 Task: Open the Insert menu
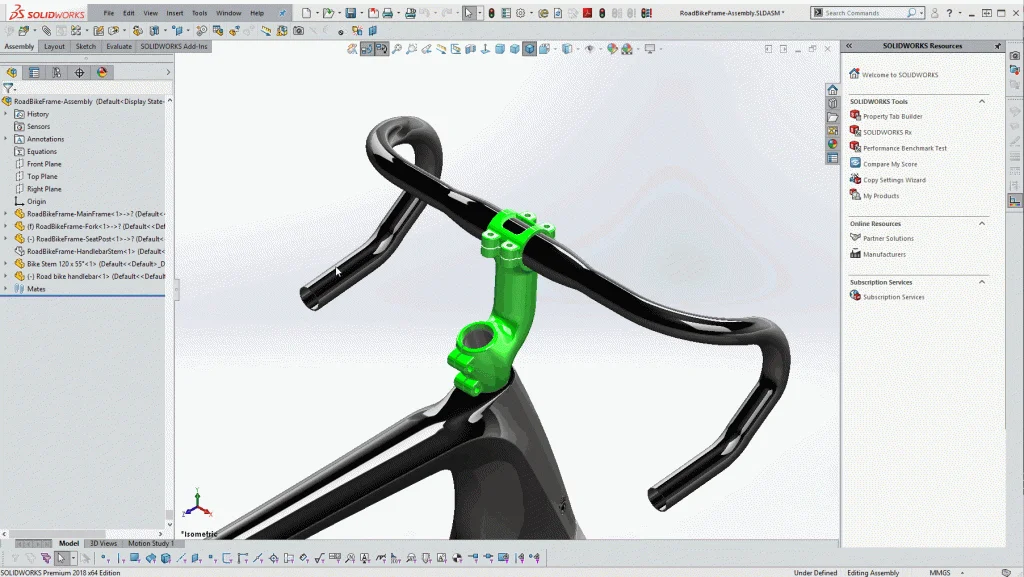pyautogui.click(x=175, y=12)
